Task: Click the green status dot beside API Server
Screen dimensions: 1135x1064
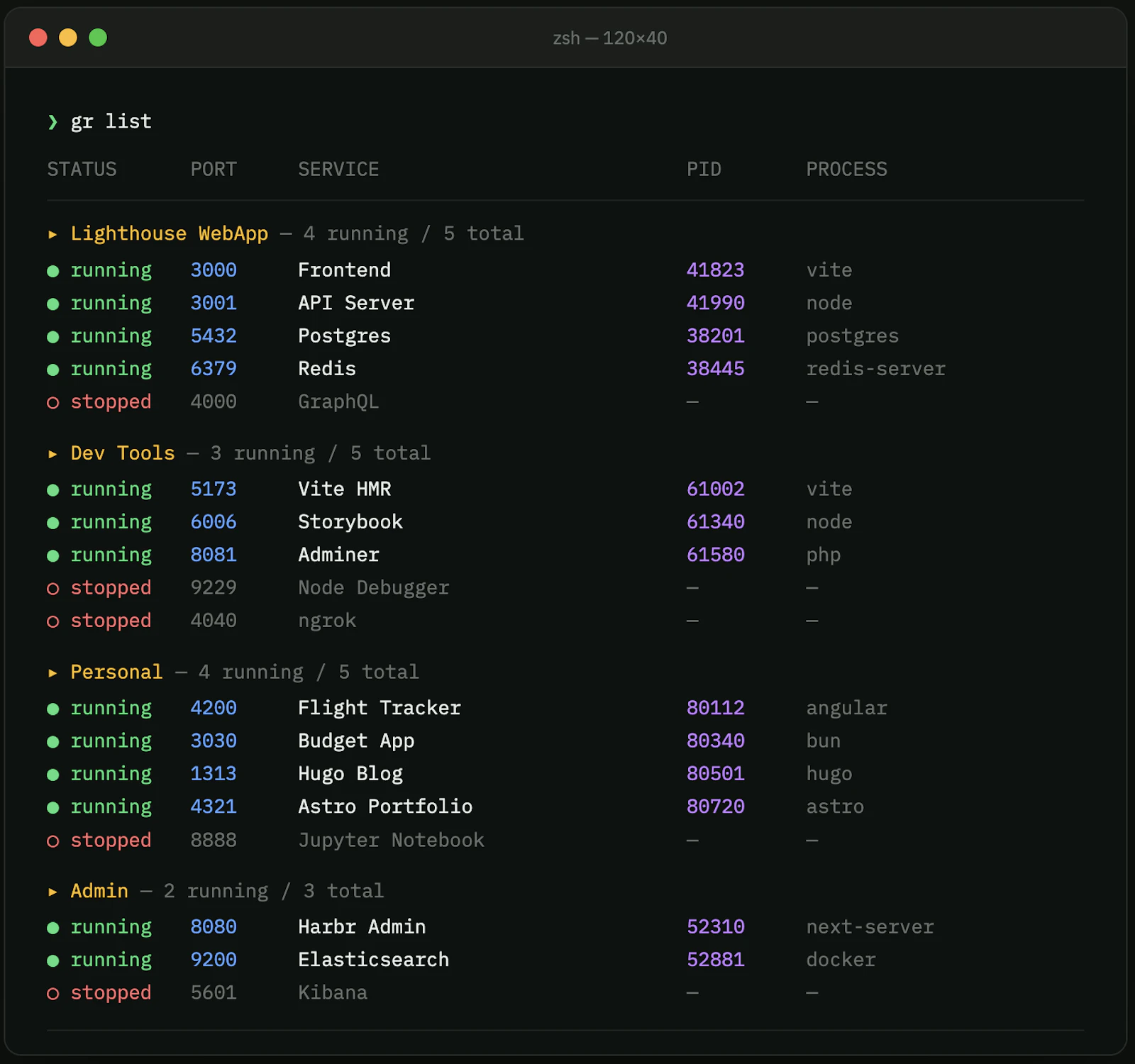Action: [x=52, y=304]
